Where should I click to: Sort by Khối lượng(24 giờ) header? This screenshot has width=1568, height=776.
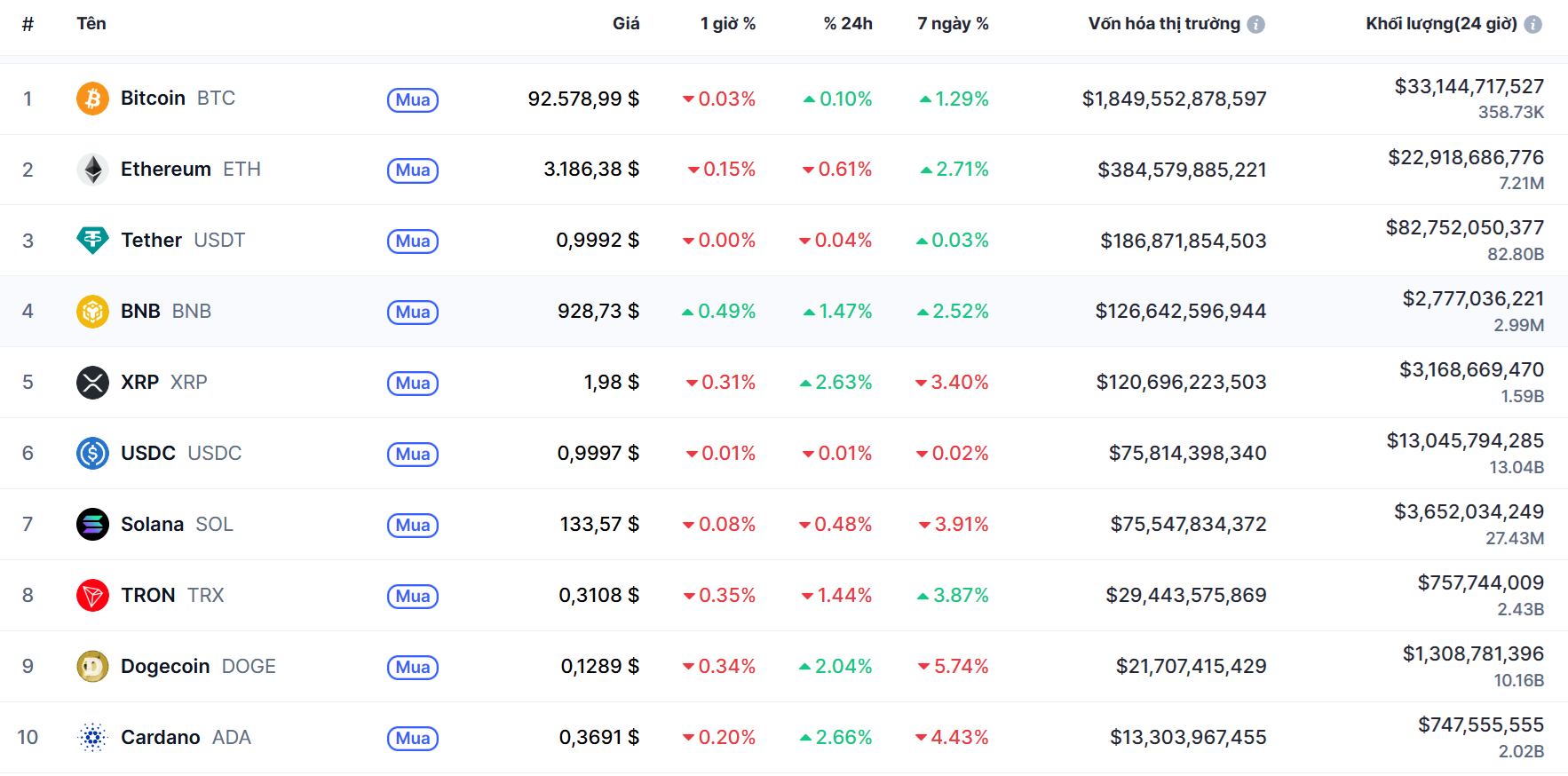point(1441,24)
